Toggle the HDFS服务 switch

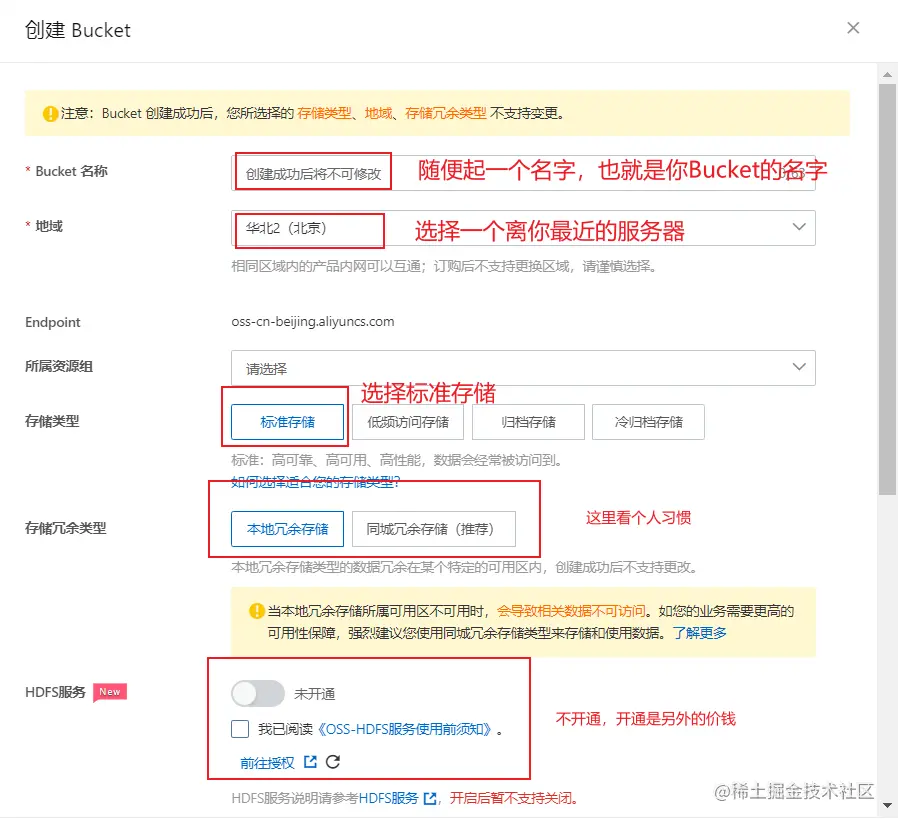pyautogui.click(x=258, y=694)
